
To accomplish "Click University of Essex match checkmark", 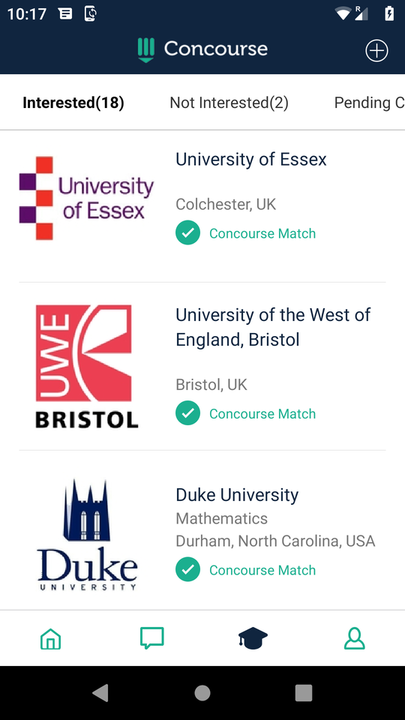I will tap(188, 233).
